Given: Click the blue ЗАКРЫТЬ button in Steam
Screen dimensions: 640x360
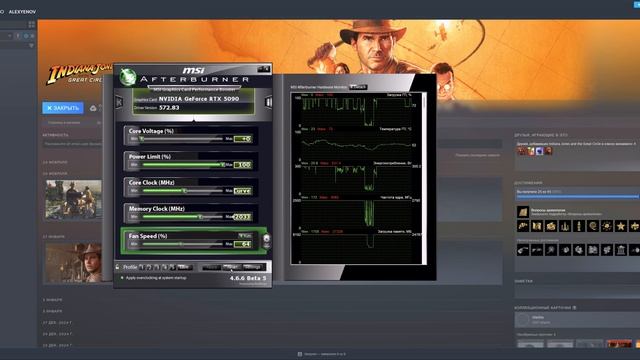Looking at the screenshot, I should [63, 108].
